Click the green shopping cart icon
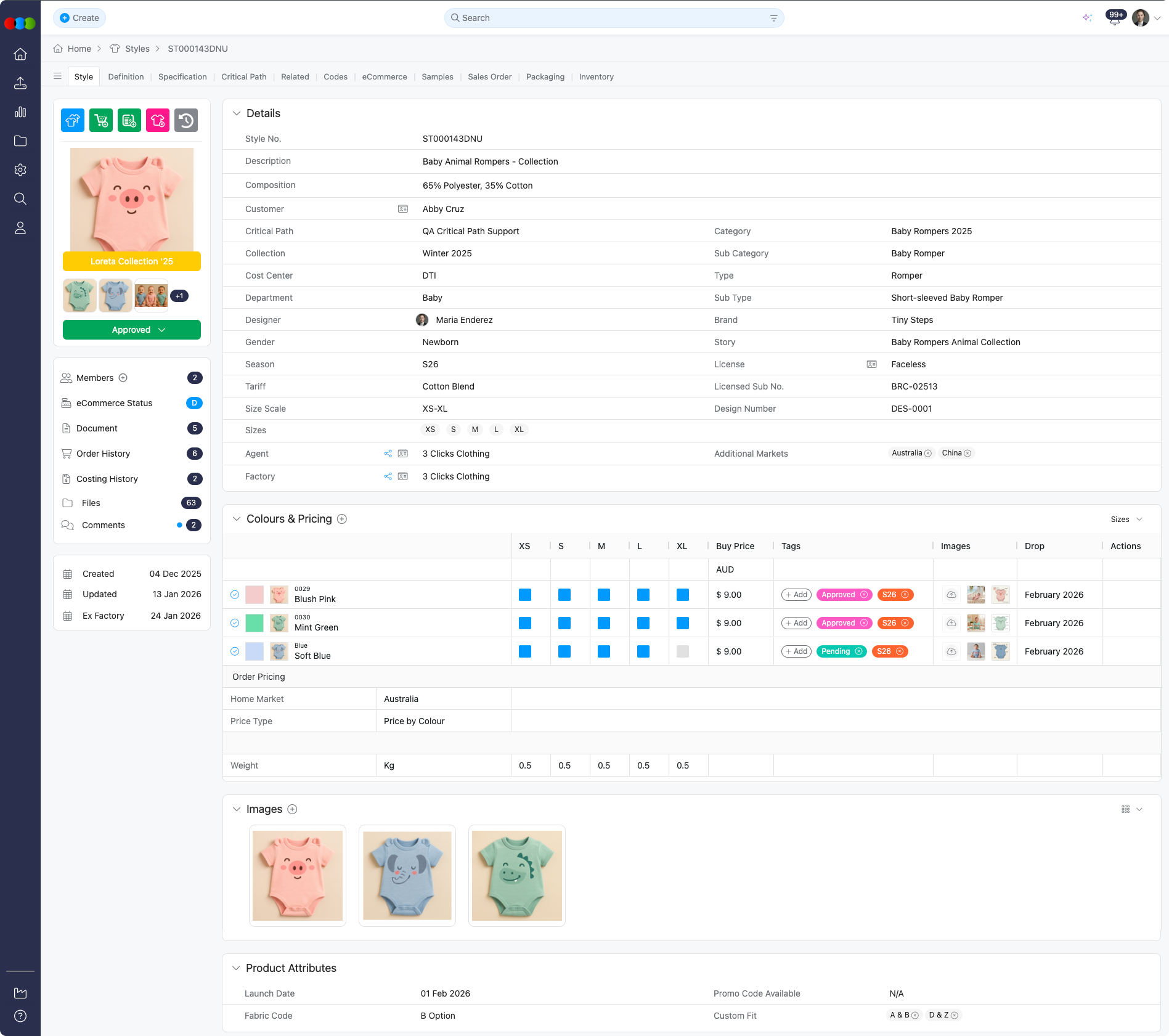This screenshot has height=1036, width=1169. [101, 120]
